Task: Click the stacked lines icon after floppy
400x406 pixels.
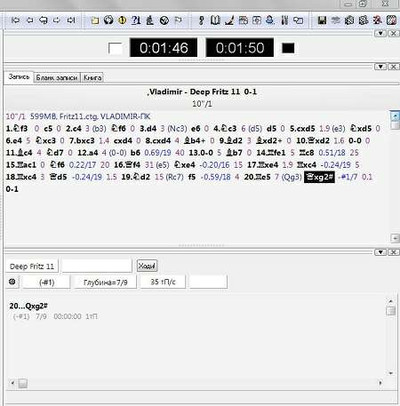Action: (336, 21)
